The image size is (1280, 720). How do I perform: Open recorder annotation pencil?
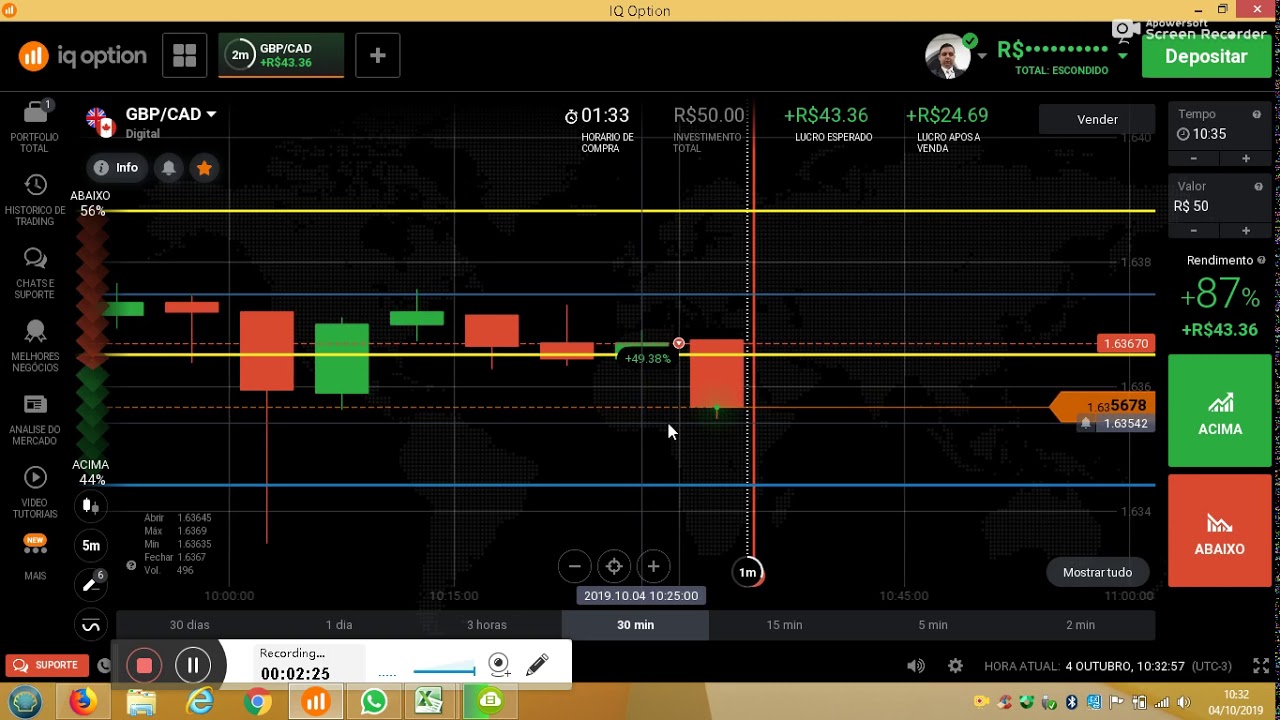coord(537,665)
